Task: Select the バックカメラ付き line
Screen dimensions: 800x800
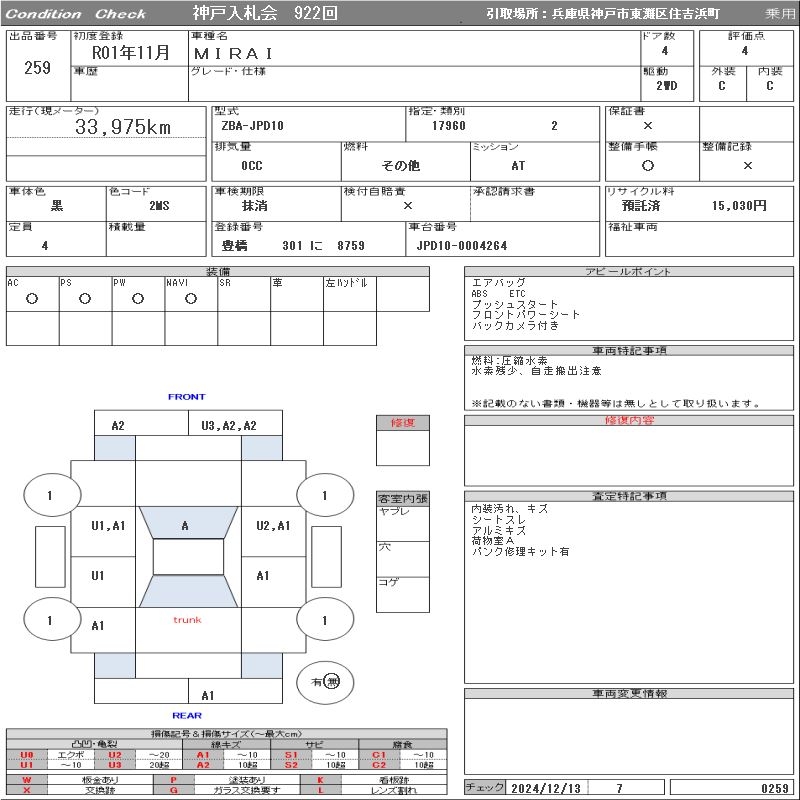Action: pos(515,325)
